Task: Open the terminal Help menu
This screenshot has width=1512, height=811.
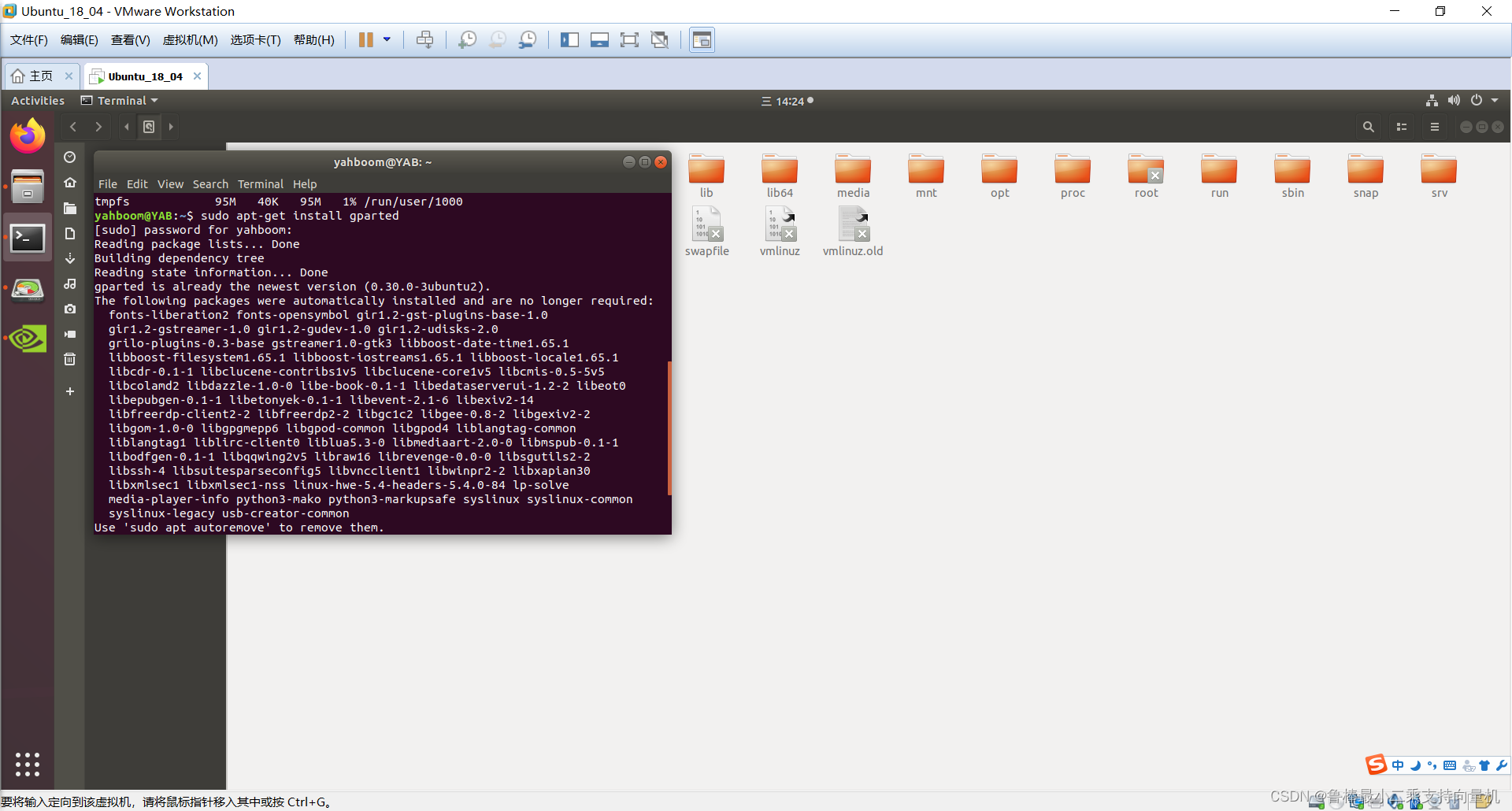Action: (305, 184)
